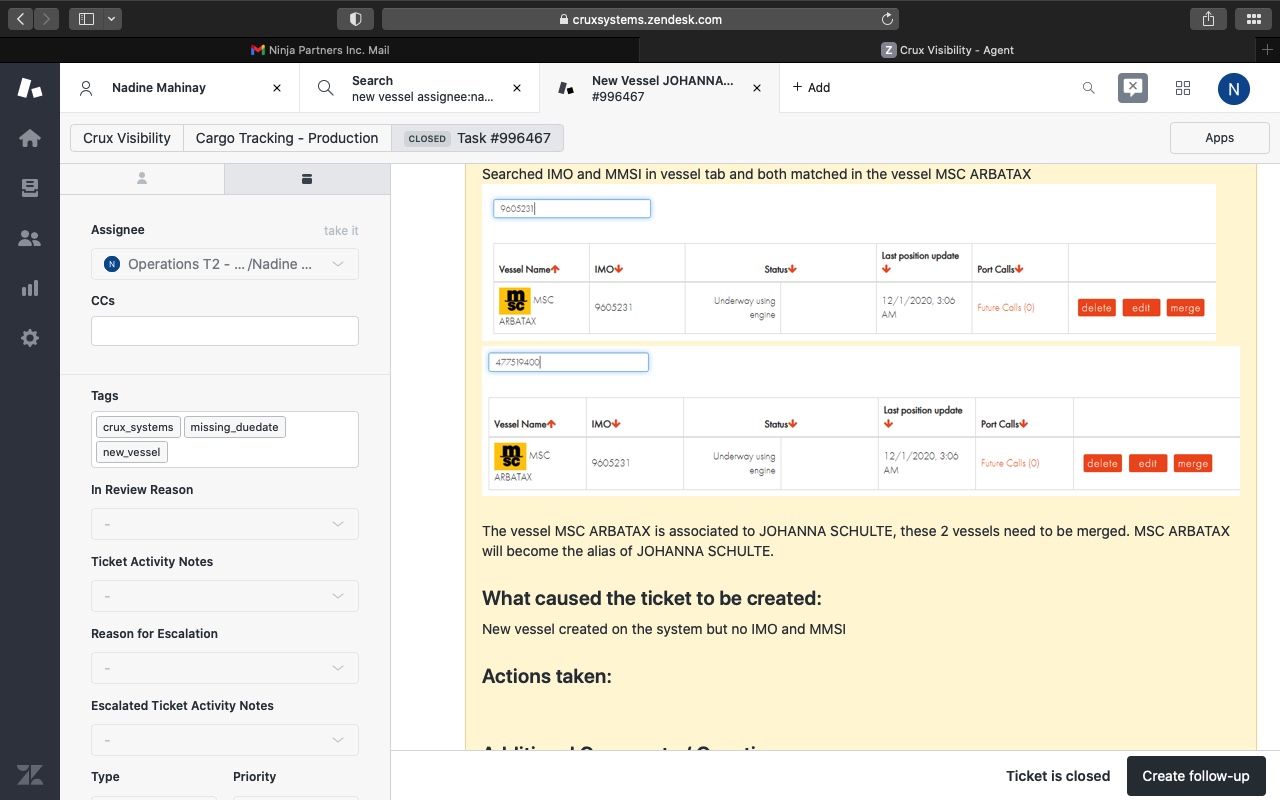Open the Reporting bar chart icon
This screenshot has height=800, width=1280.
[30, 288]
